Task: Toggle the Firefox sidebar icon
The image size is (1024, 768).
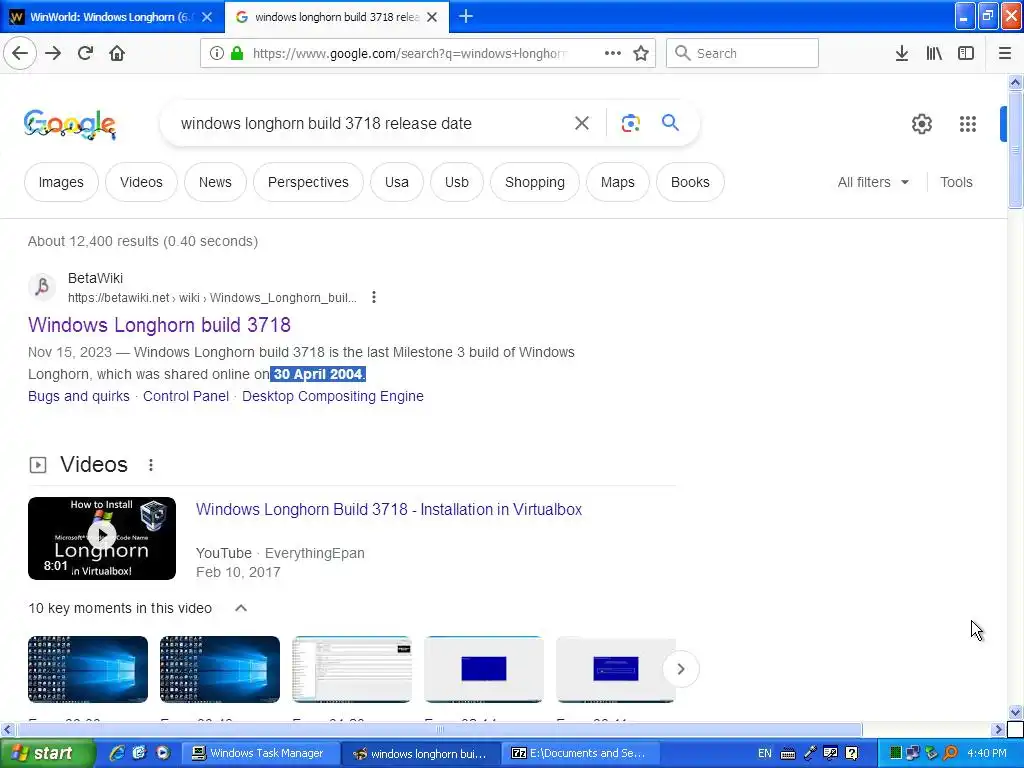Action: (x=966, y=53)
